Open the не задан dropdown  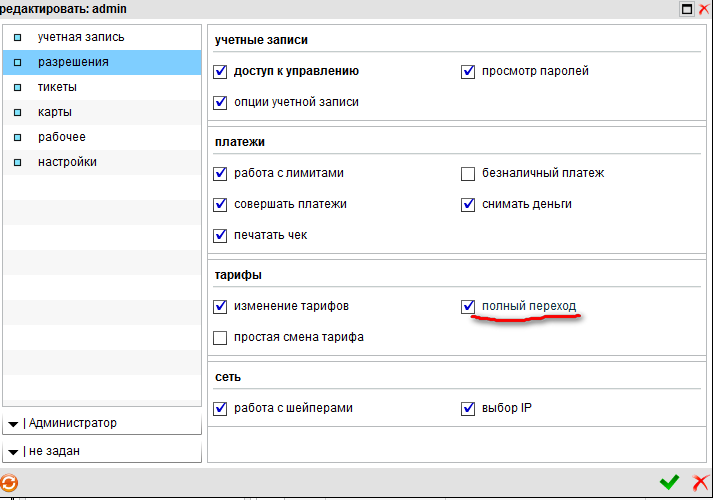click(13, 451)
